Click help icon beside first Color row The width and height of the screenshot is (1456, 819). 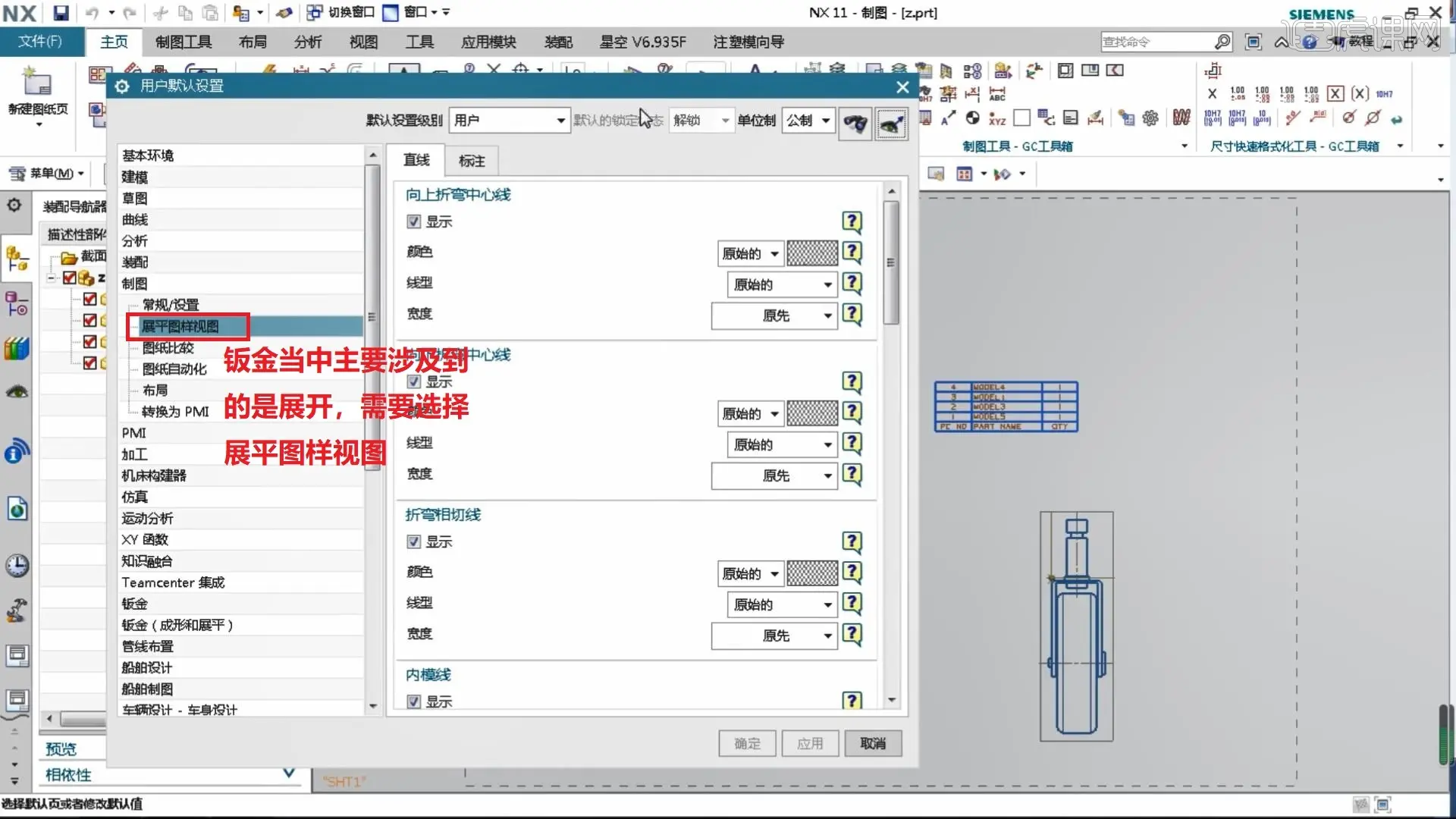point(852,253)
